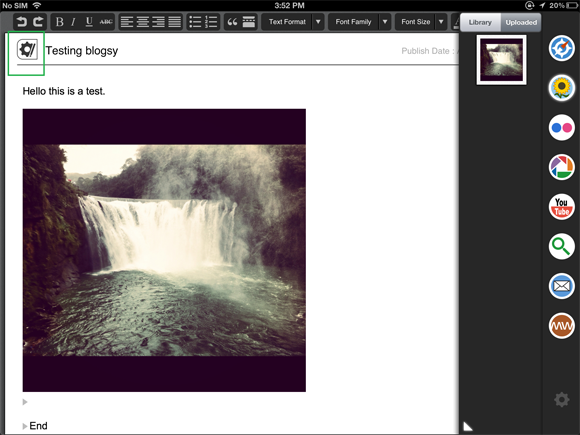
Task: Tap the battery 20% indicator
Action: pos(563,5)
